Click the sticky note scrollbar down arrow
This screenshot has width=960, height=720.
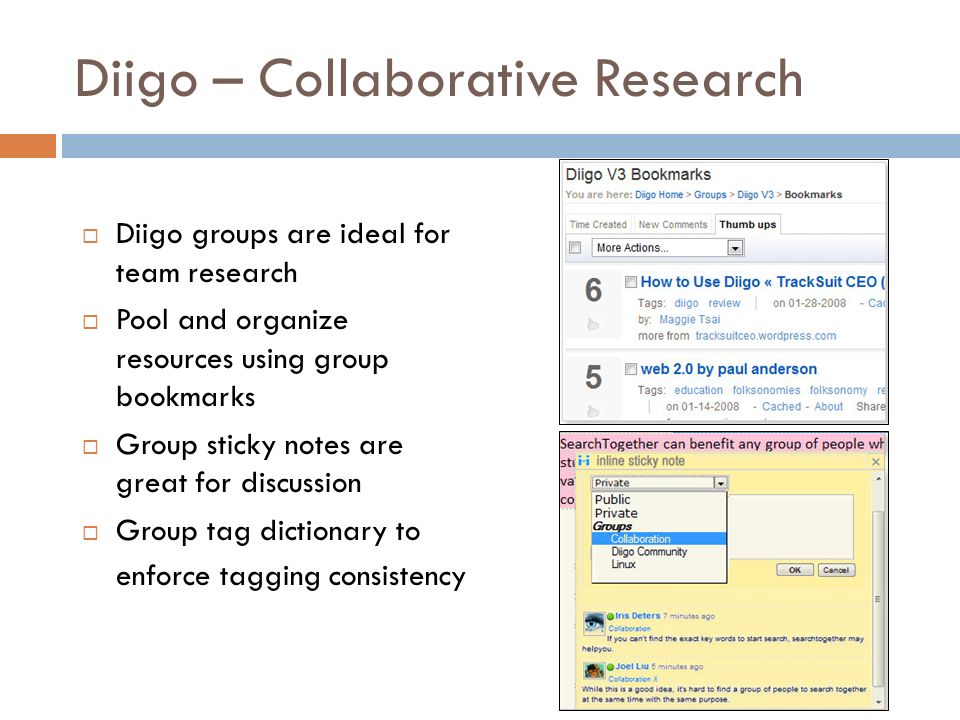point(878,702)
